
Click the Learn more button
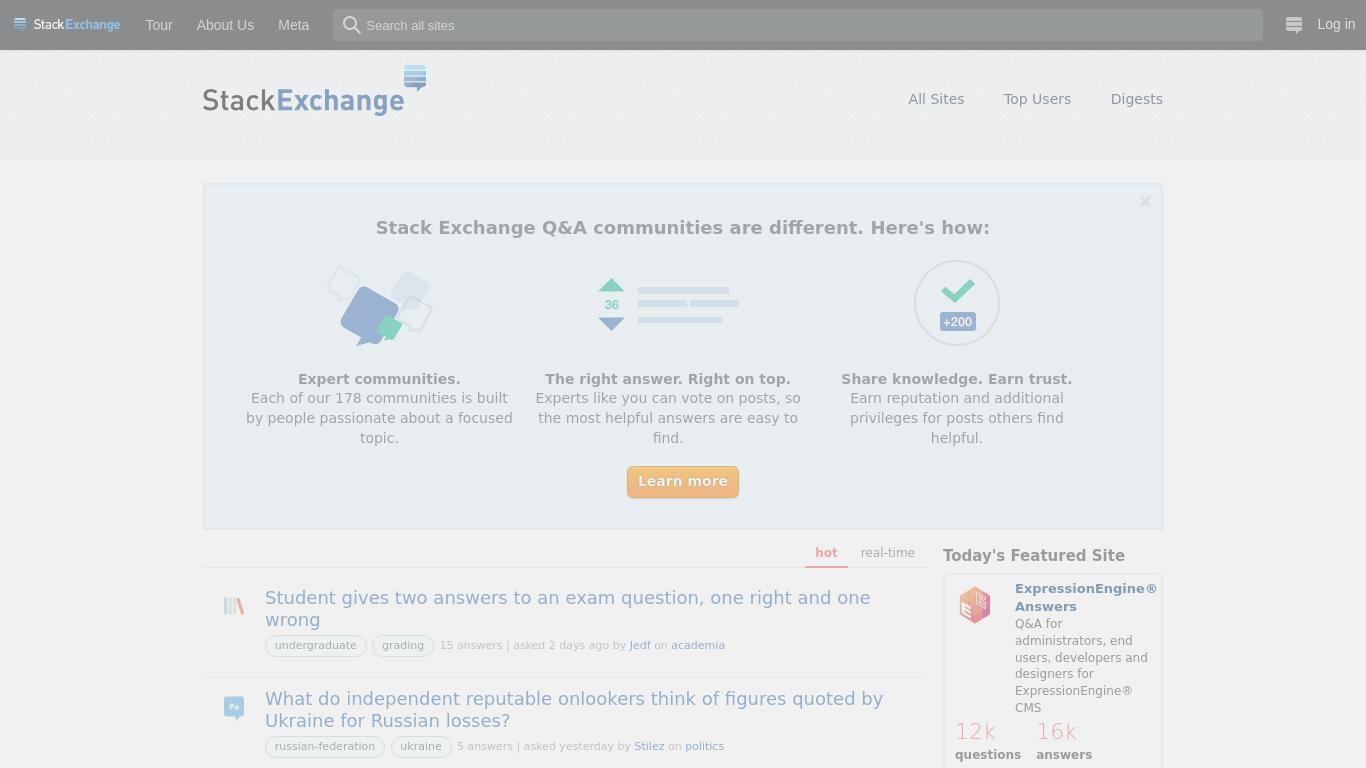[x=683, y=482]
